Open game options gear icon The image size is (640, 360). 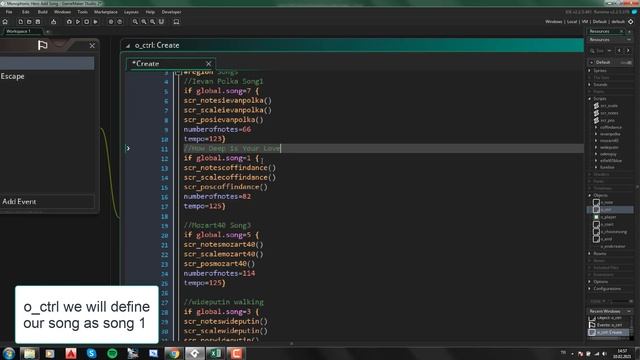111,22
